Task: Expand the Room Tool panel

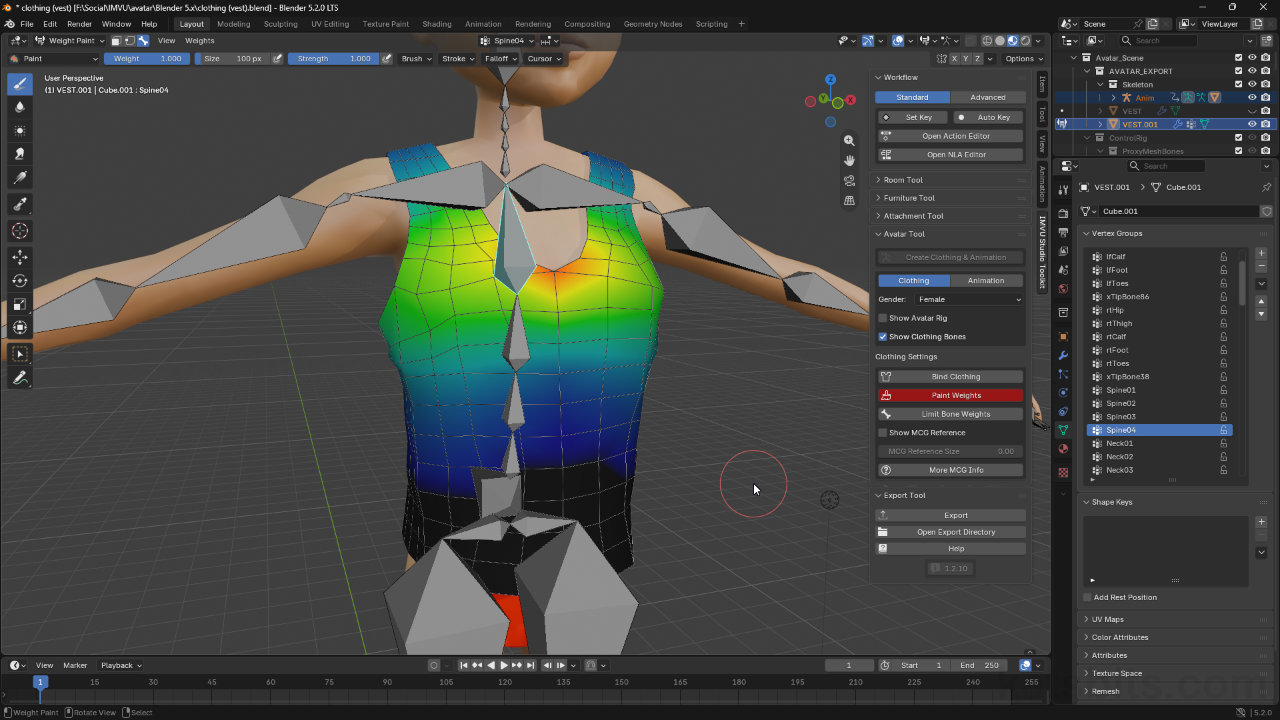Action: [x=951, y=180]
